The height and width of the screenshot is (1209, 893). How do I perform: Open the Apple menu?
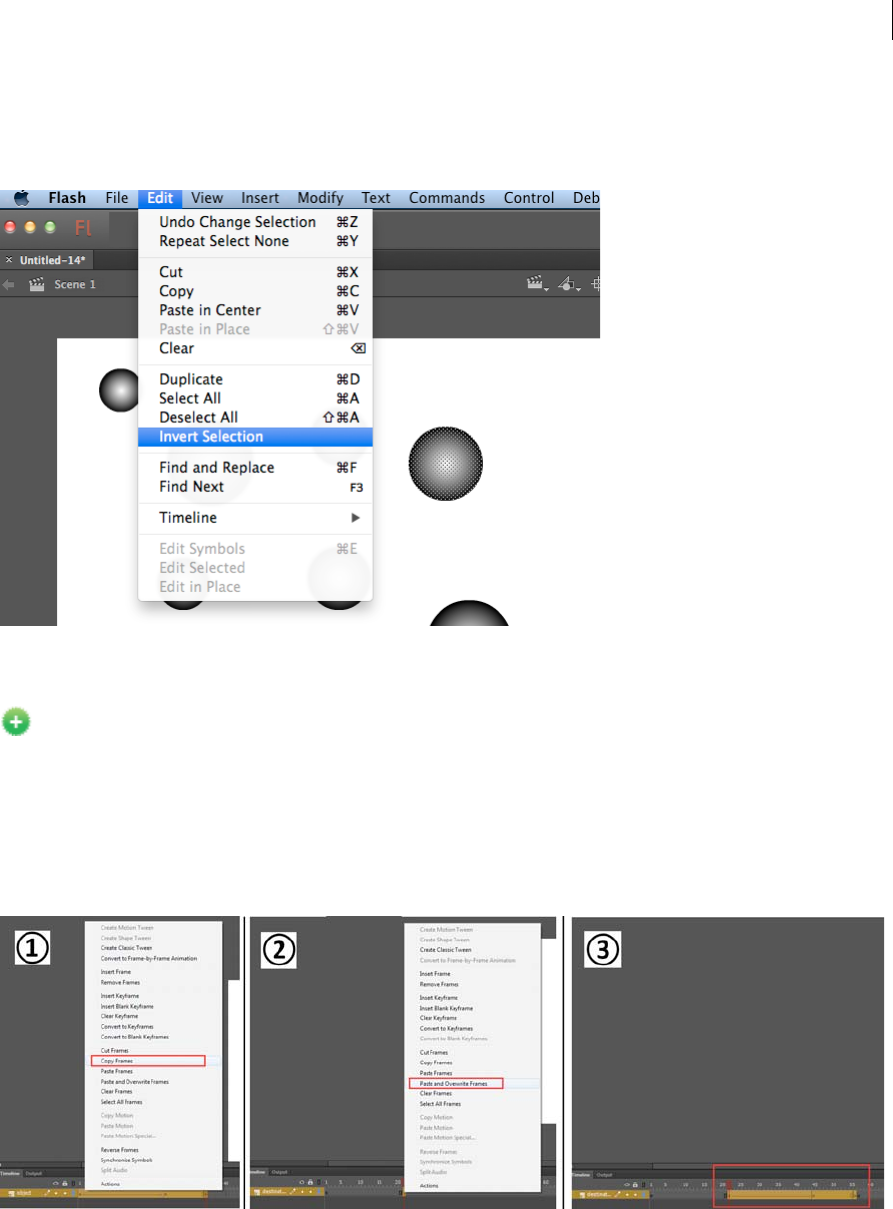(21, 198)
